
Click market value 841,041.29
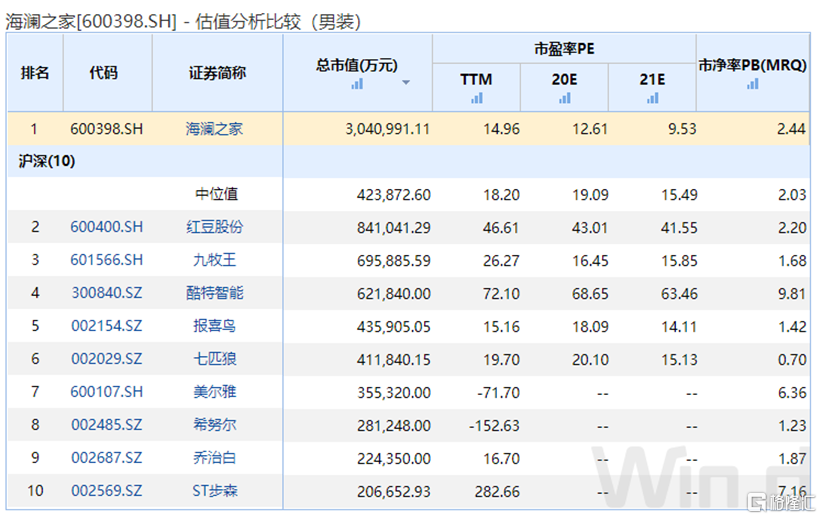[x=394, y=228]
